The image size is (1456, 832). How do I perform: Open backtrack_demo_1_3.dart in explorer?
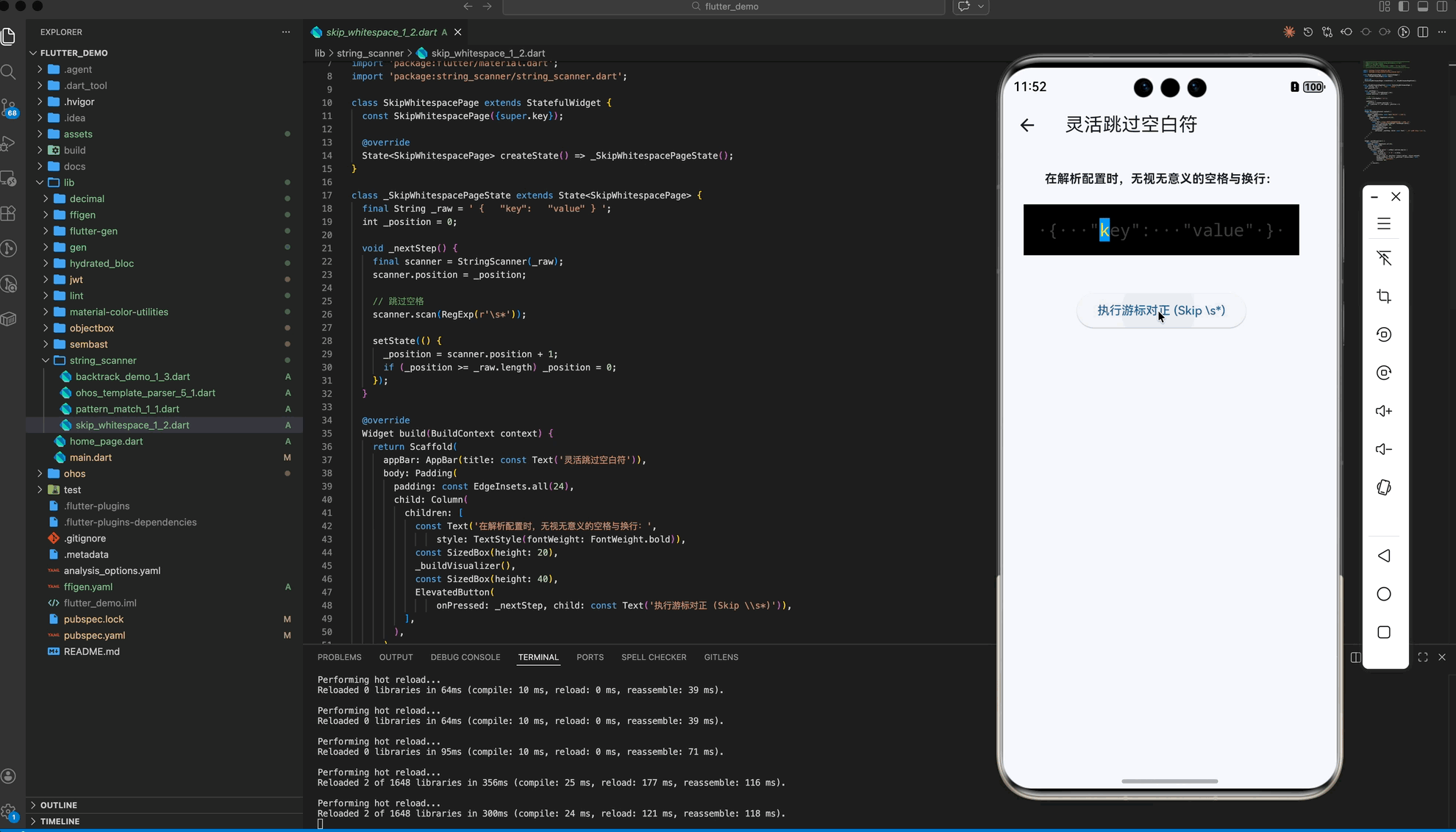pos(132,377)
